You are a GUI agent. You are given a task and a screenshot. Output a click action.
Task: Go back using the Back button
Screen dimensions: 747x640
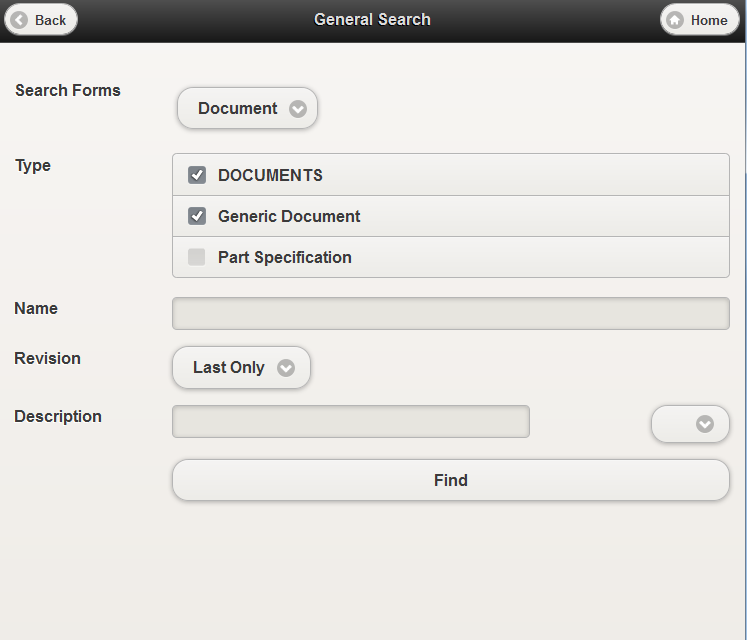40,20
